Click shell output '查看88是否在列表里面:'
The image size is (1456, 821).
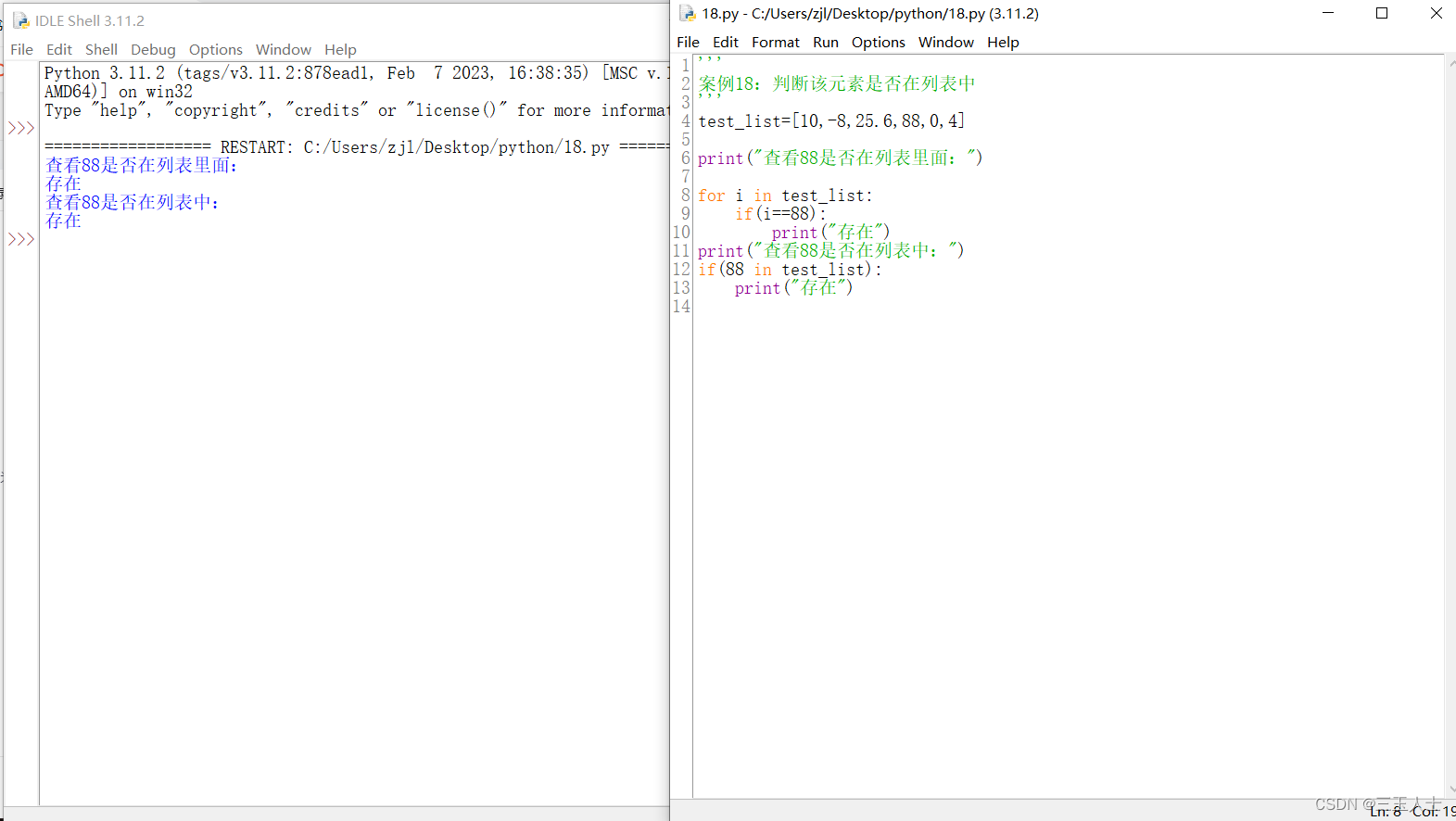click(x=142, y=165)
